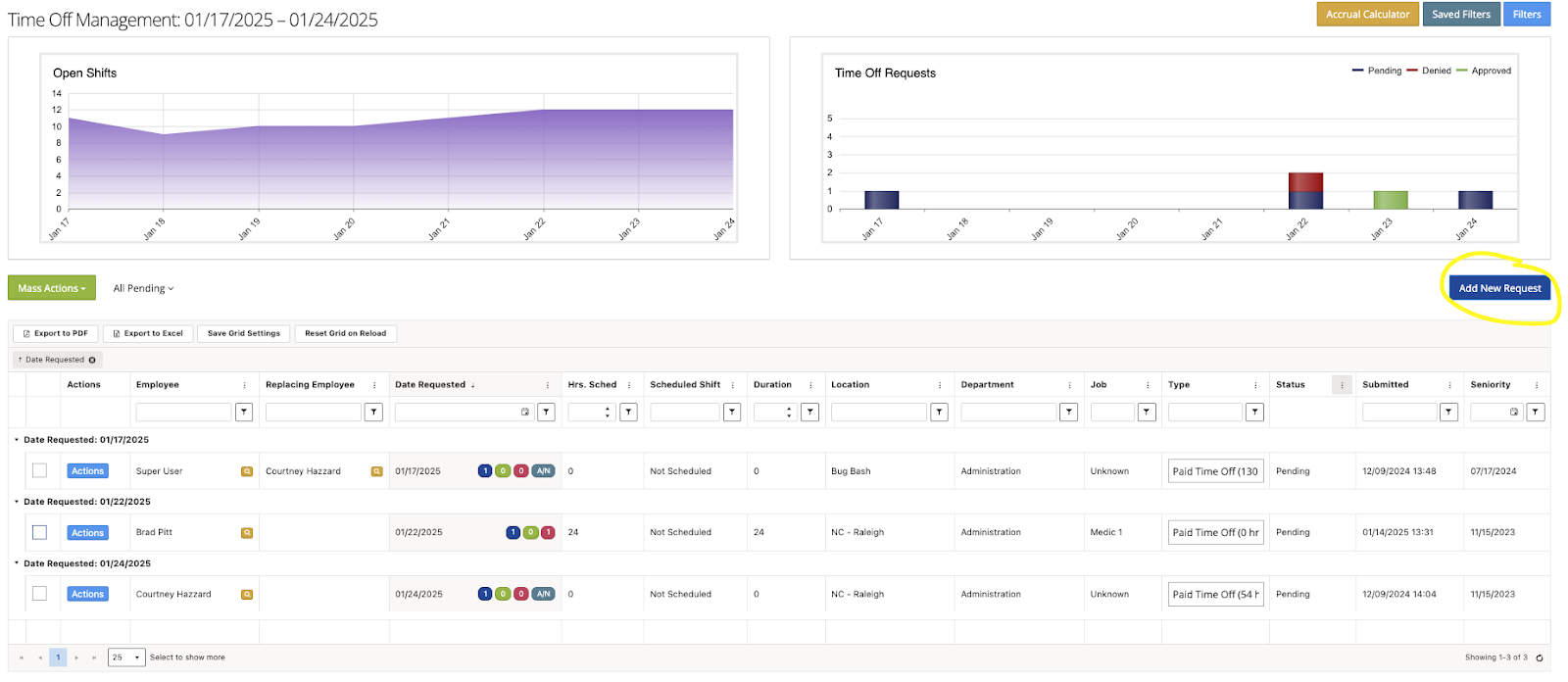This screenshot has height=682, width=1568.
Task: Tick the checkbox for Courtney Hazzard's 01/24/2025 request
Action: [x=40, y=594]
